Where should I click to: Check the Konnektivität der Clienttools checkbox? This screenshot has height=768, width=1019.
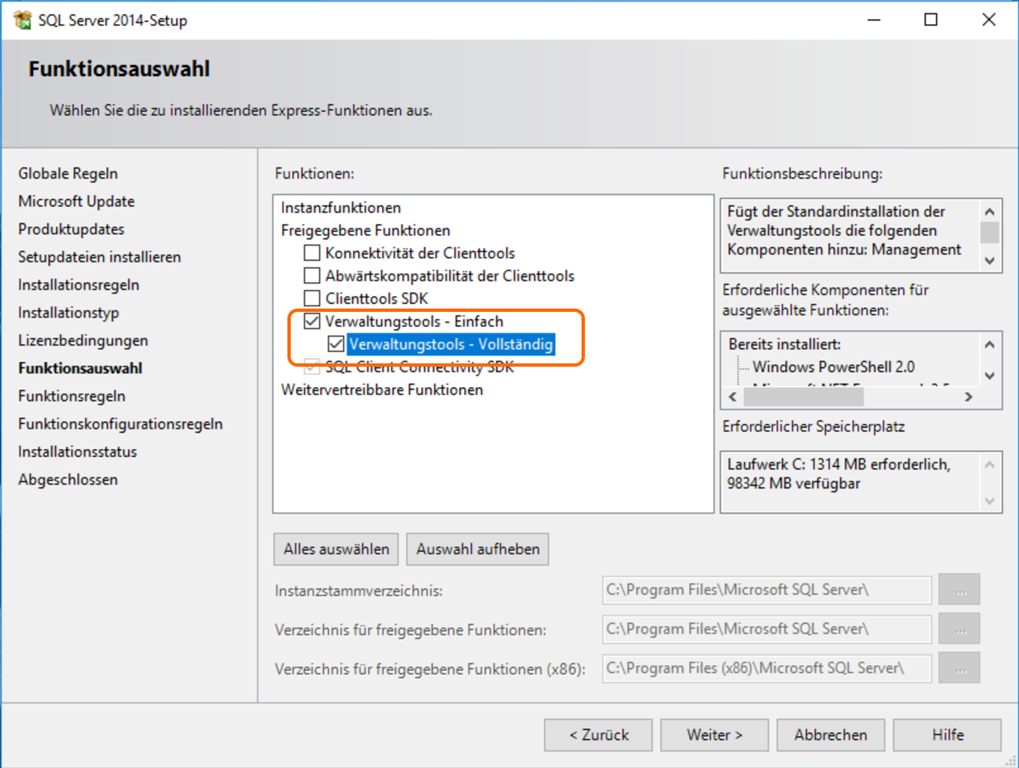click(x=313, y=254)
